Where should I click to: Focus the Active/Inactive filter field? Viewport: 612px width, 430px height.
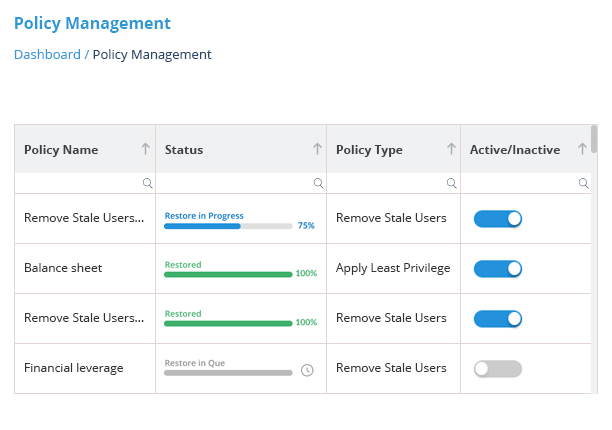point(526,183)
